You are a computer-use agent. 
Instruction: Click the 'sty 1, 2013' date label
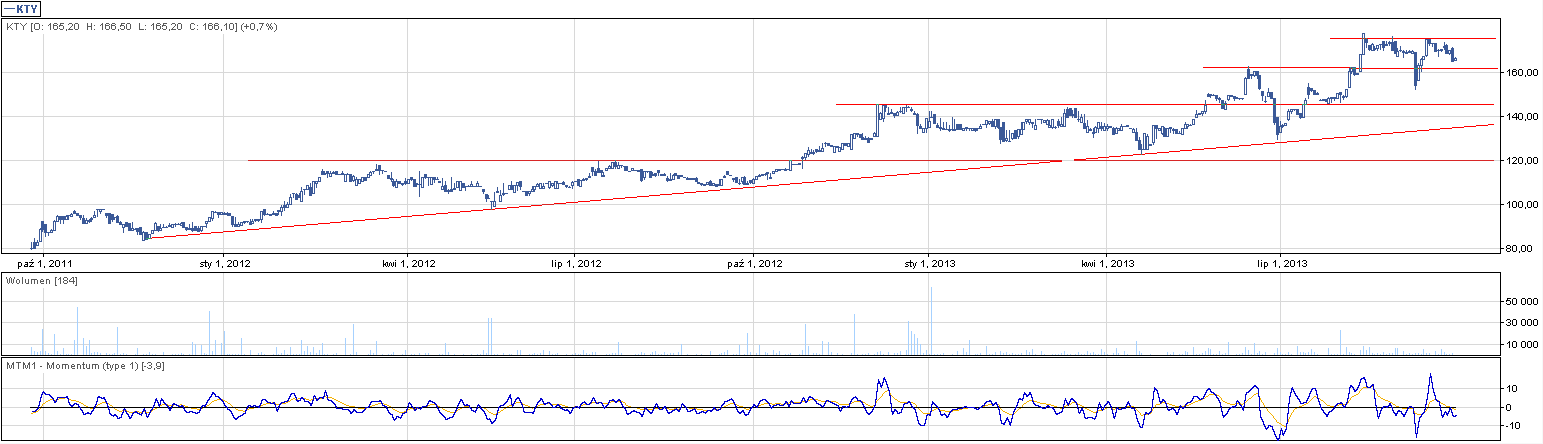pyautogui.click(x=930, y=264)
